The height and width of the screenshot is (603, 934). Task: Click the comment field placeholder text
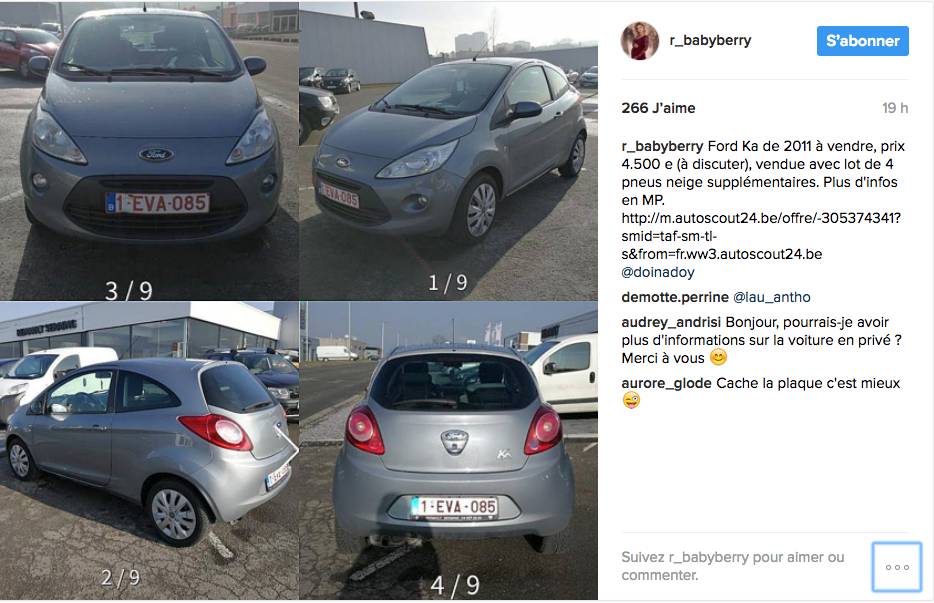pyautogui.click(x=733, y=566)
